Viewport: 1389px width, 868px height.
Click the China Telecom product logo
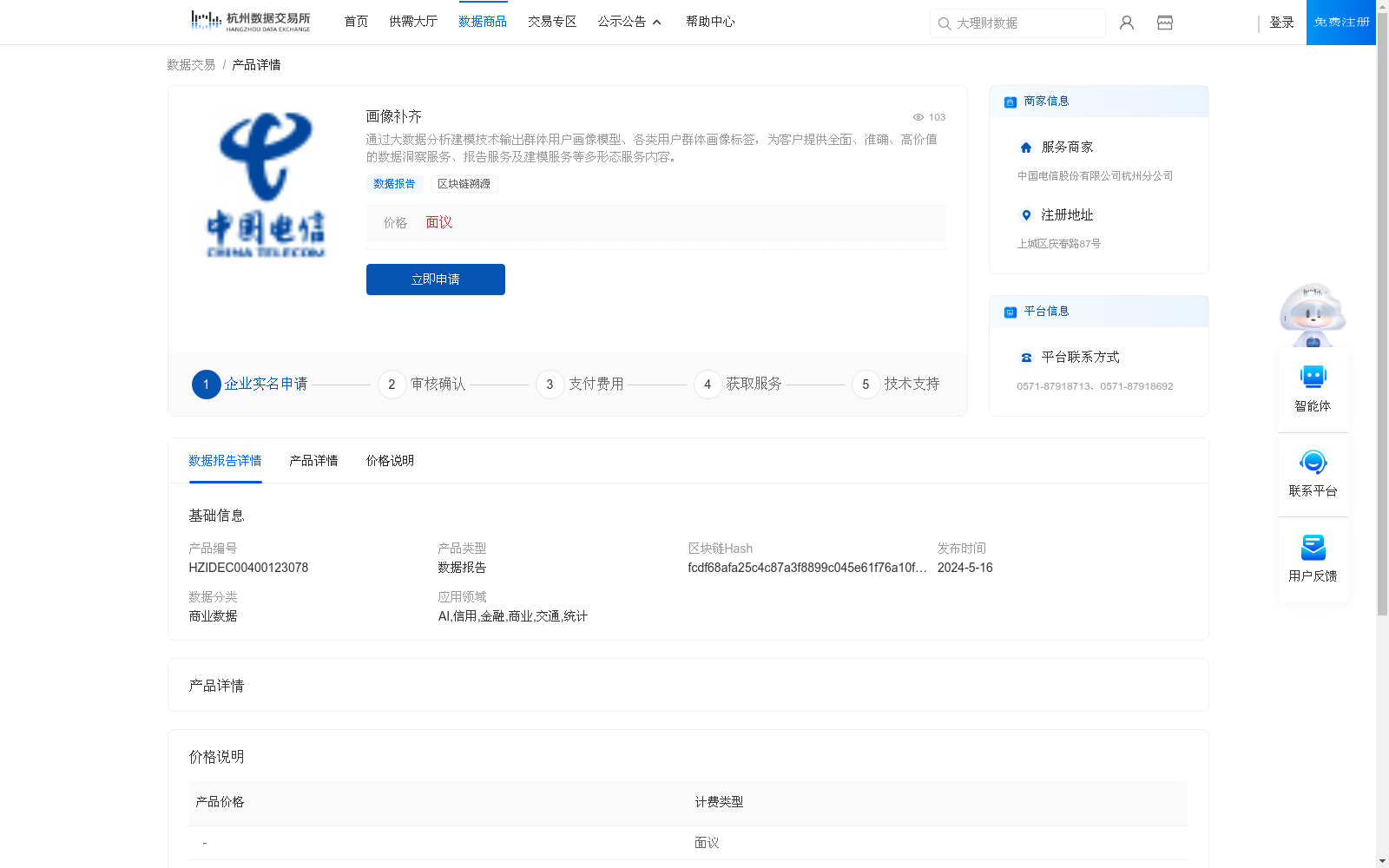click(x=266, y=185)
